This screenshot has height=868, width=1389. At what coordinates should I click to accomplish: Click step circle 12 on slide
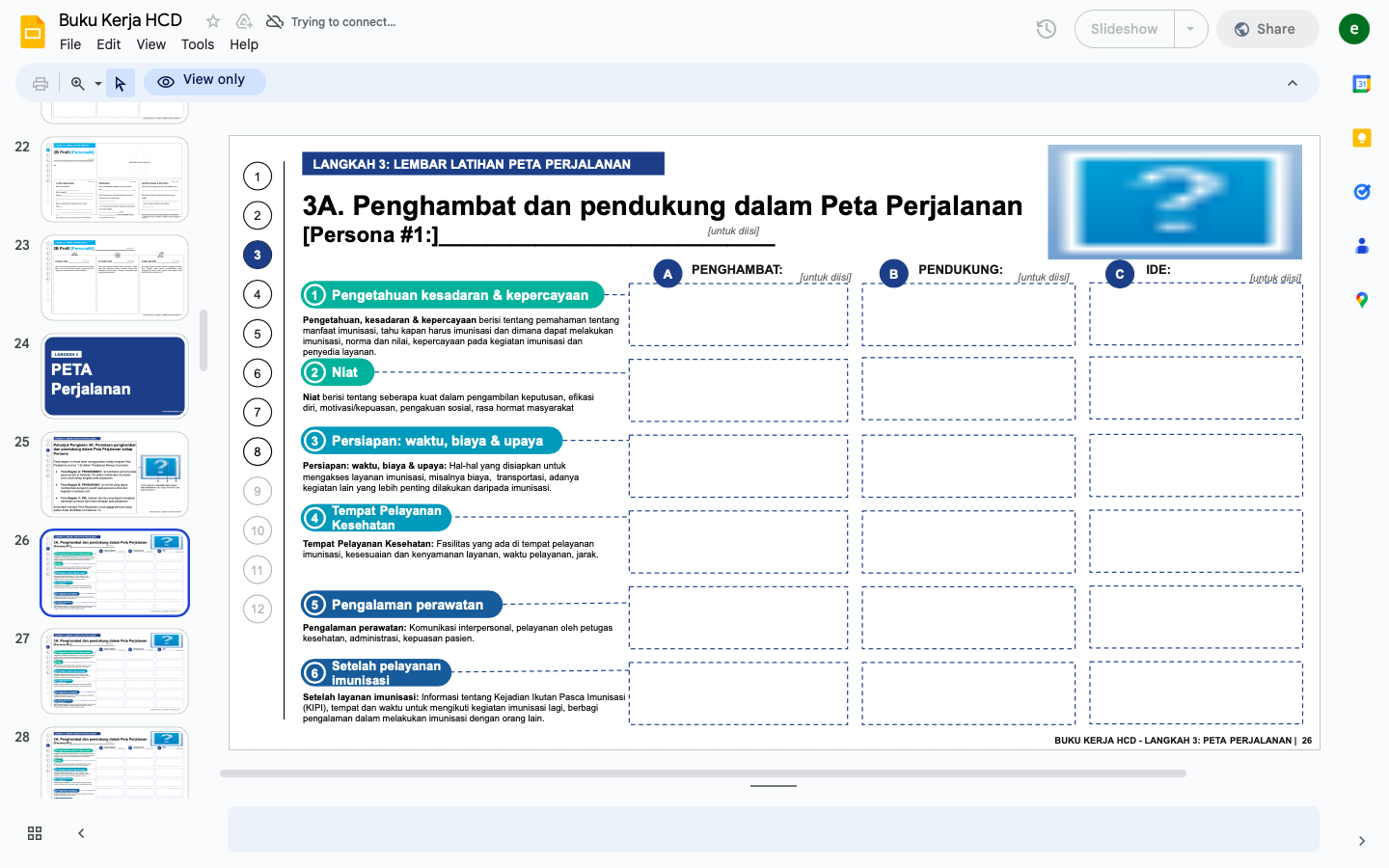coord(258,609)
